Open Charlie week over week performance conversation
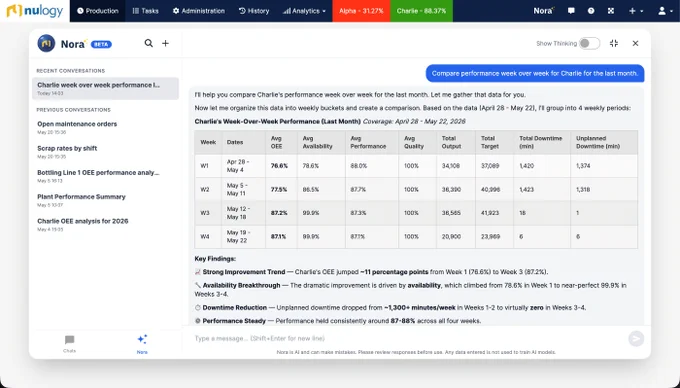Image resolution: width=680 pixels, height=388 pixels. (105, 88)
